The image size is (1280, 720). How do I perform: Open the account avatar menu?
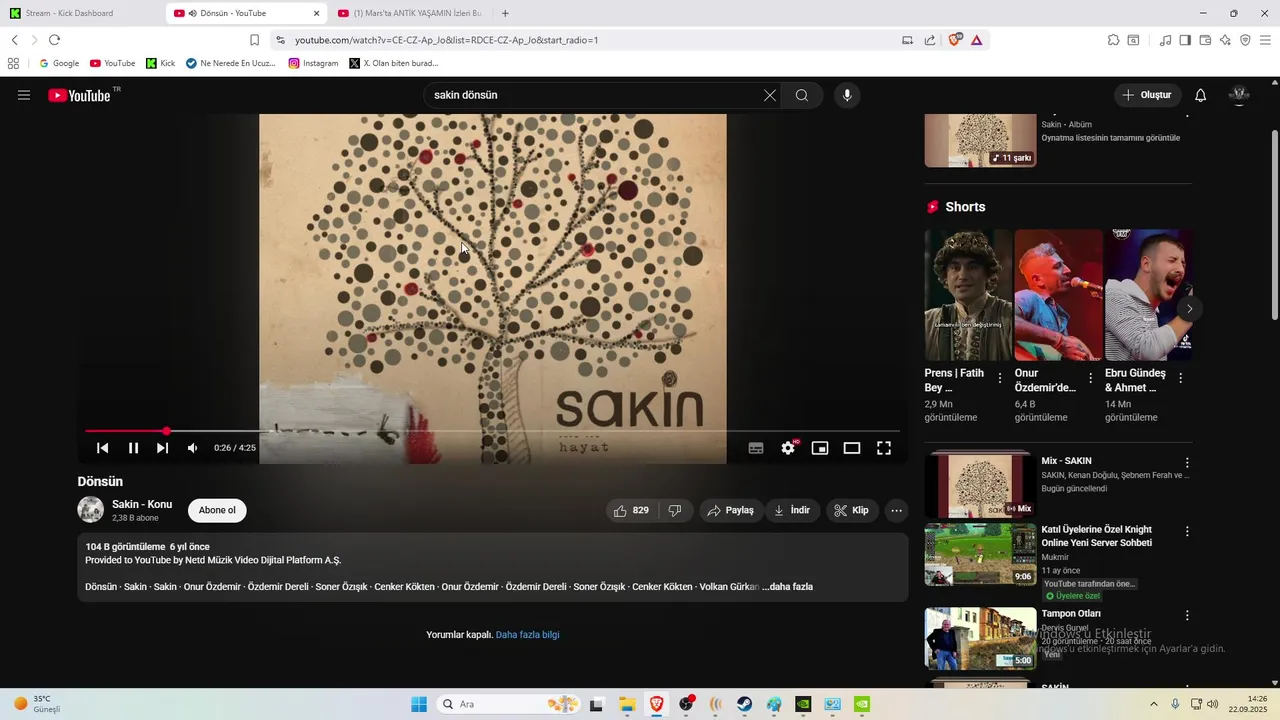(1239, 95)
